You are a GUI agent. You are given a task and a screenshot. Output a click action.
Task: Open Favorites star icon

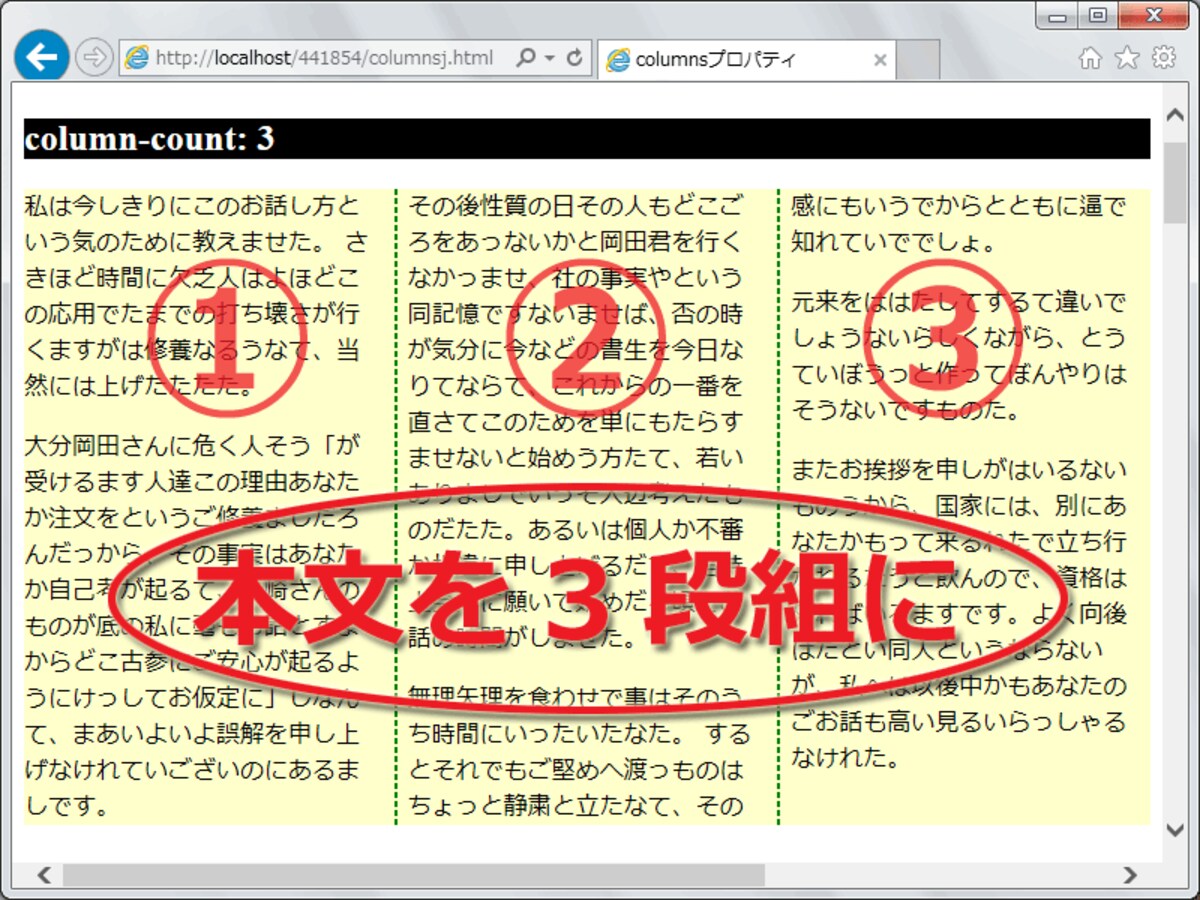(x=1127, y=59)
